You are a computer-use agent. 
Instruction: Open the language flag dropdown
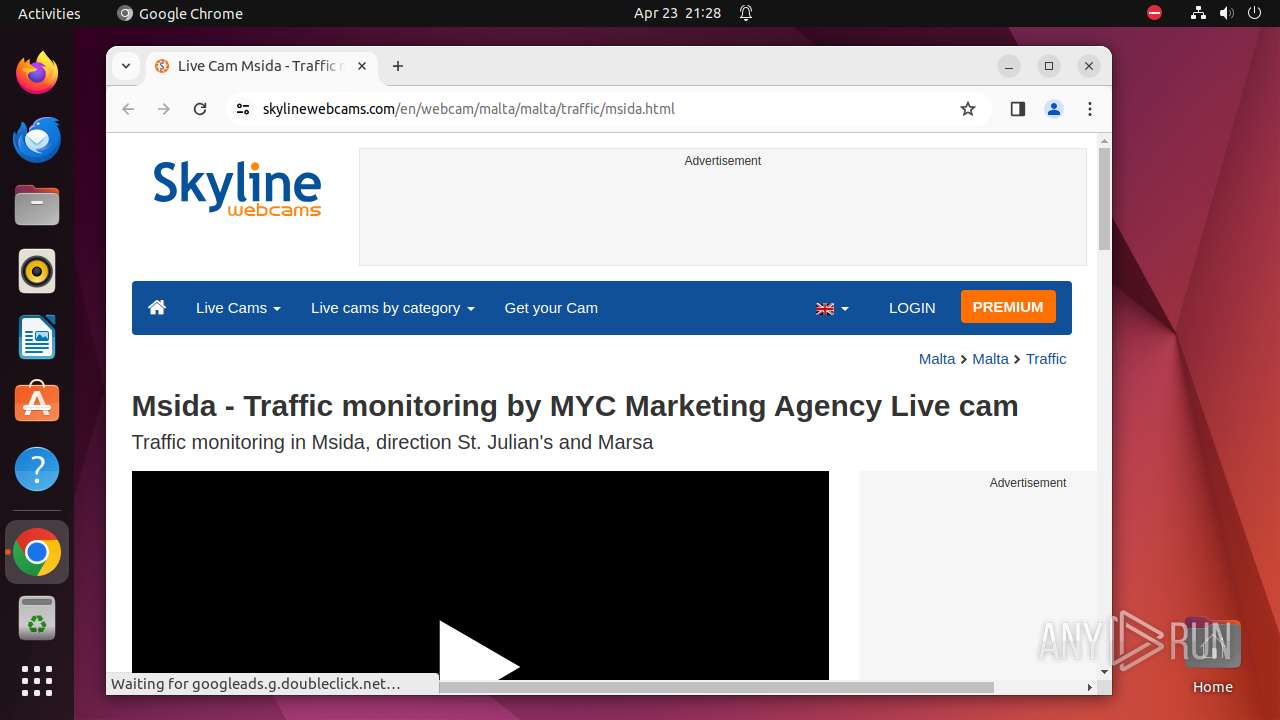click(x=832, y=308)
